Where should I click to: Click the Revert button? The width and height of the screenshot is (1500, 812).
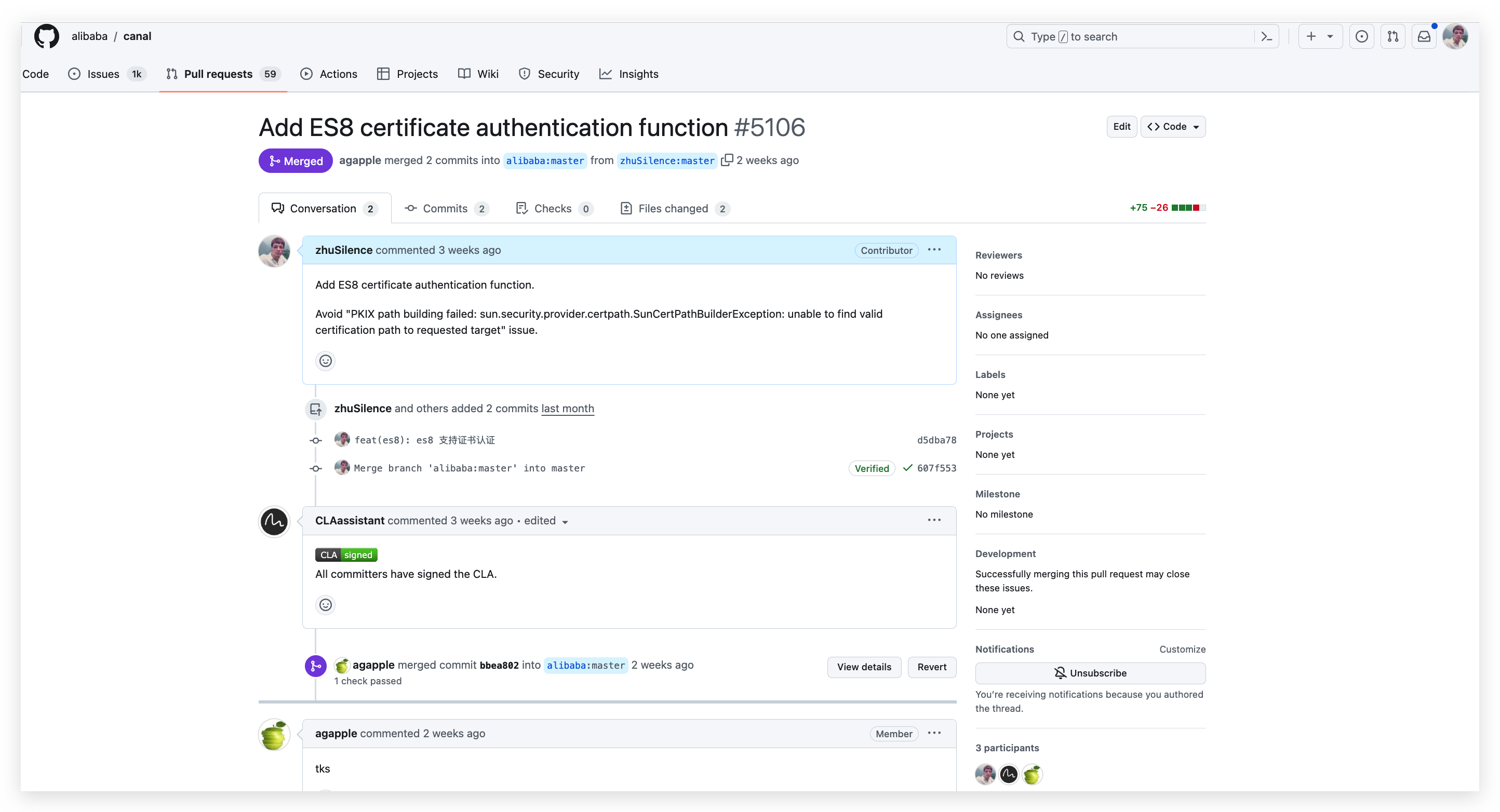coord(931,667)
